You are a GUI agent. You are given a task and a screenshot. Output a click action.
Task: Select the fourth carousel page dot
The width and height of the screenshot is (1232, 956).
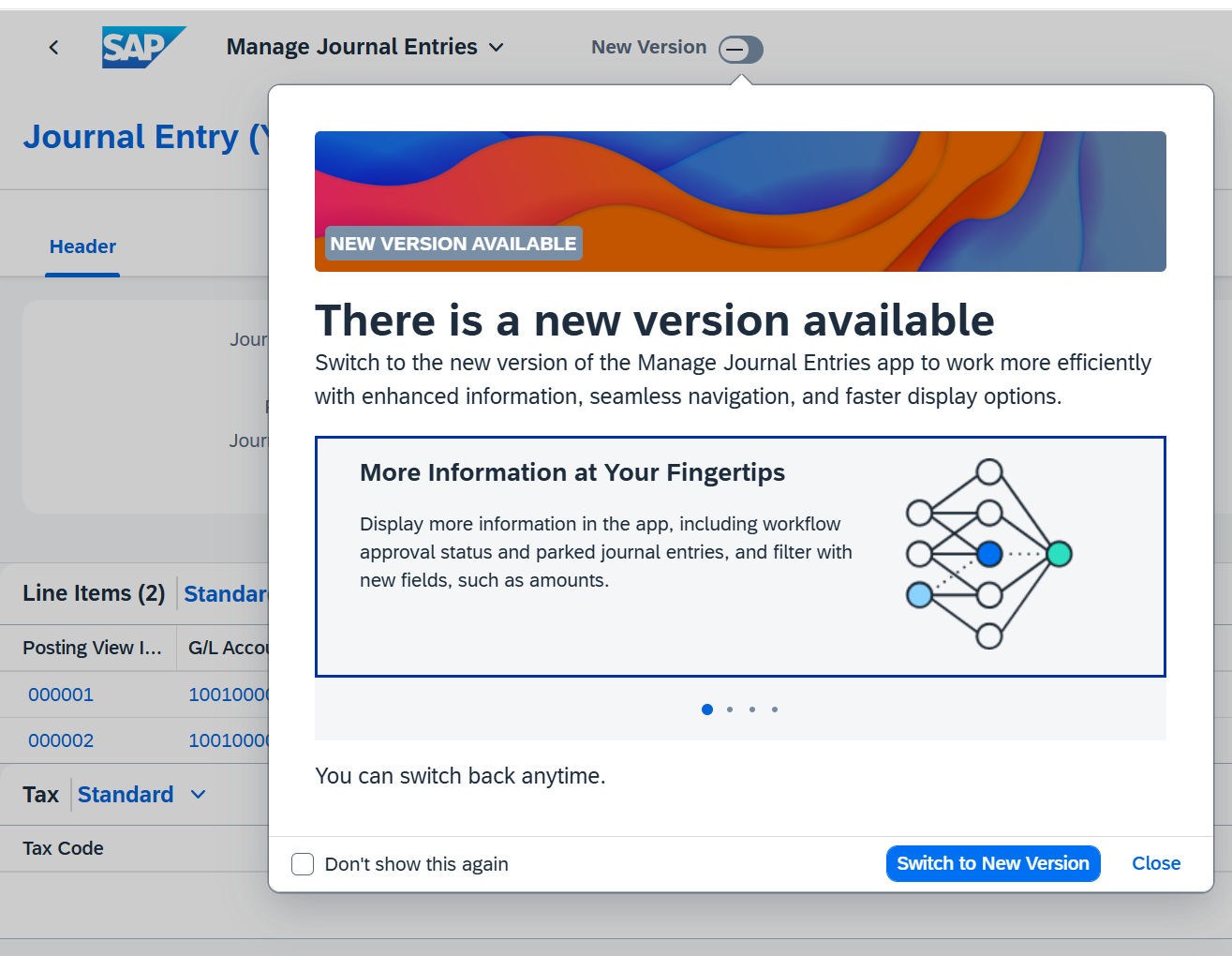tap(775, 710)
